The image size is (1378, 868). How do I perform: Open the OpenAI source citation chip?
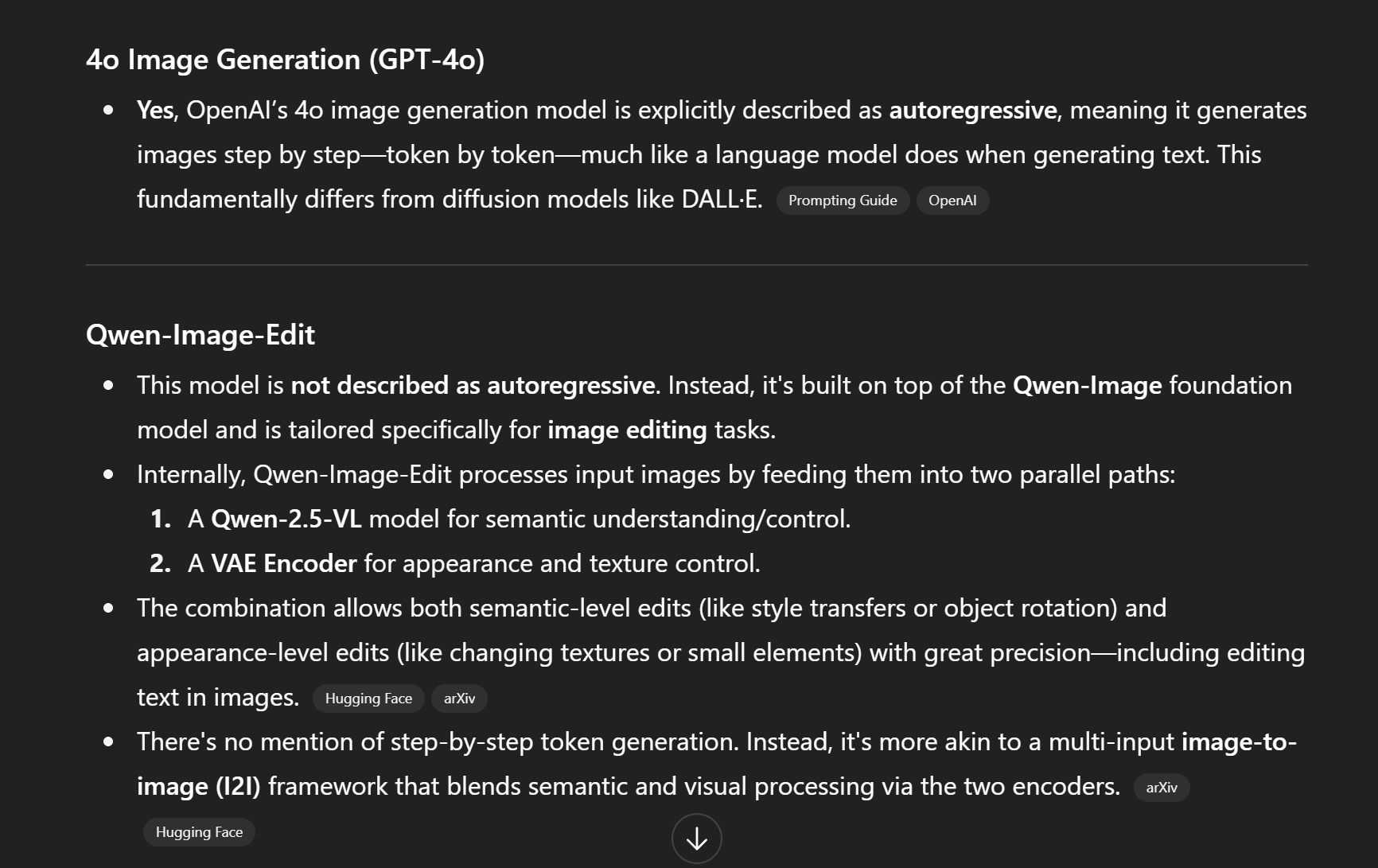point(952,200)
